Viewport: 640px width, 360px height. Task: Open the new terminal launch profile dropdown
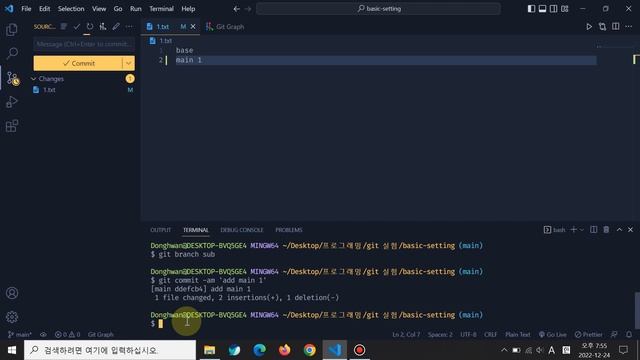pos(582,230)
